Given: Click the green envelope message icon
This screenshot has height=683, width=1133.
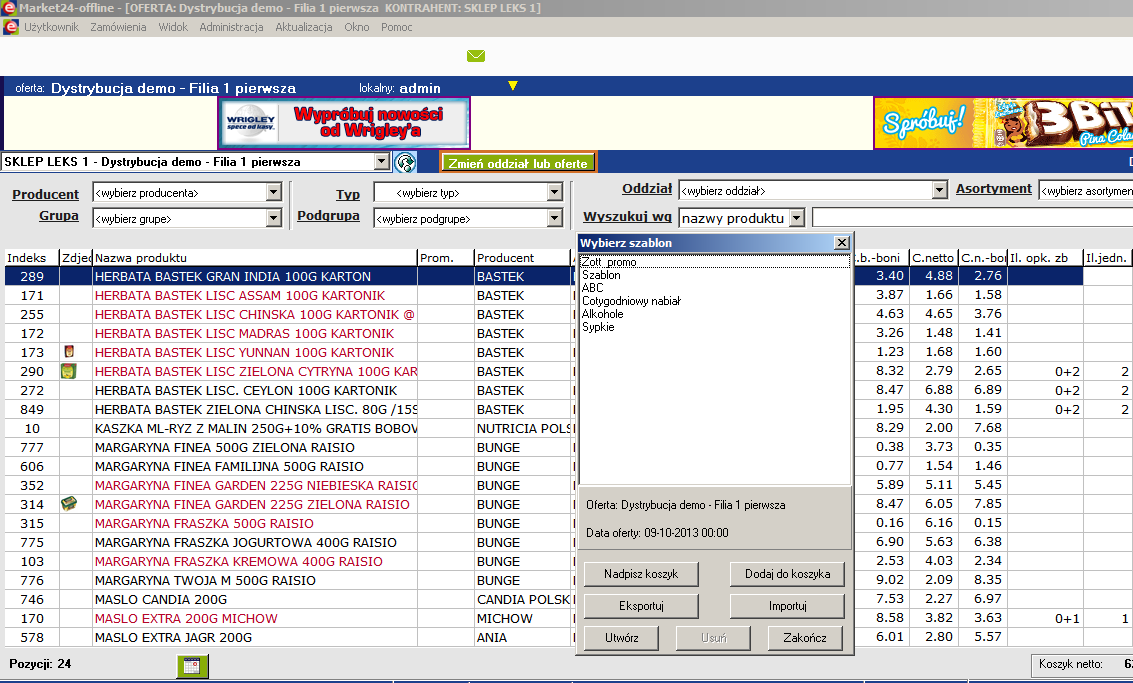Looking at the screenshot, I should click(475, 56).
